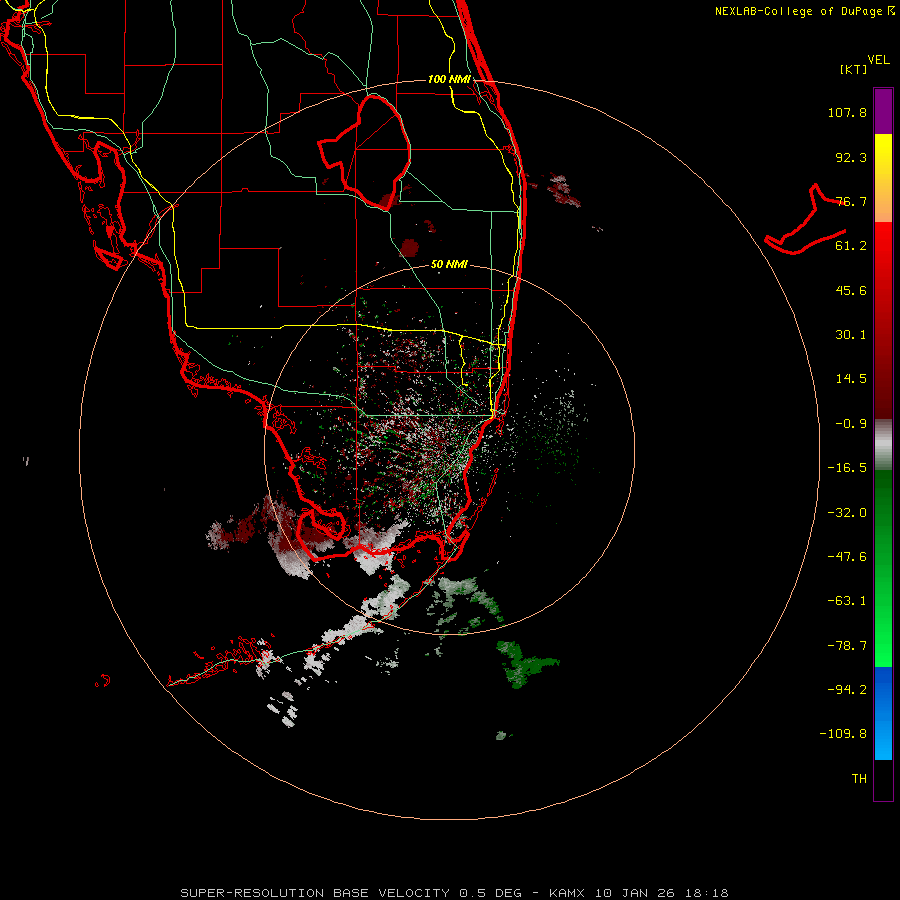The height and width of the screenshot is (900, 900).
Task: Select the -78.7 scale value
Action: click(x=847, y=646)
